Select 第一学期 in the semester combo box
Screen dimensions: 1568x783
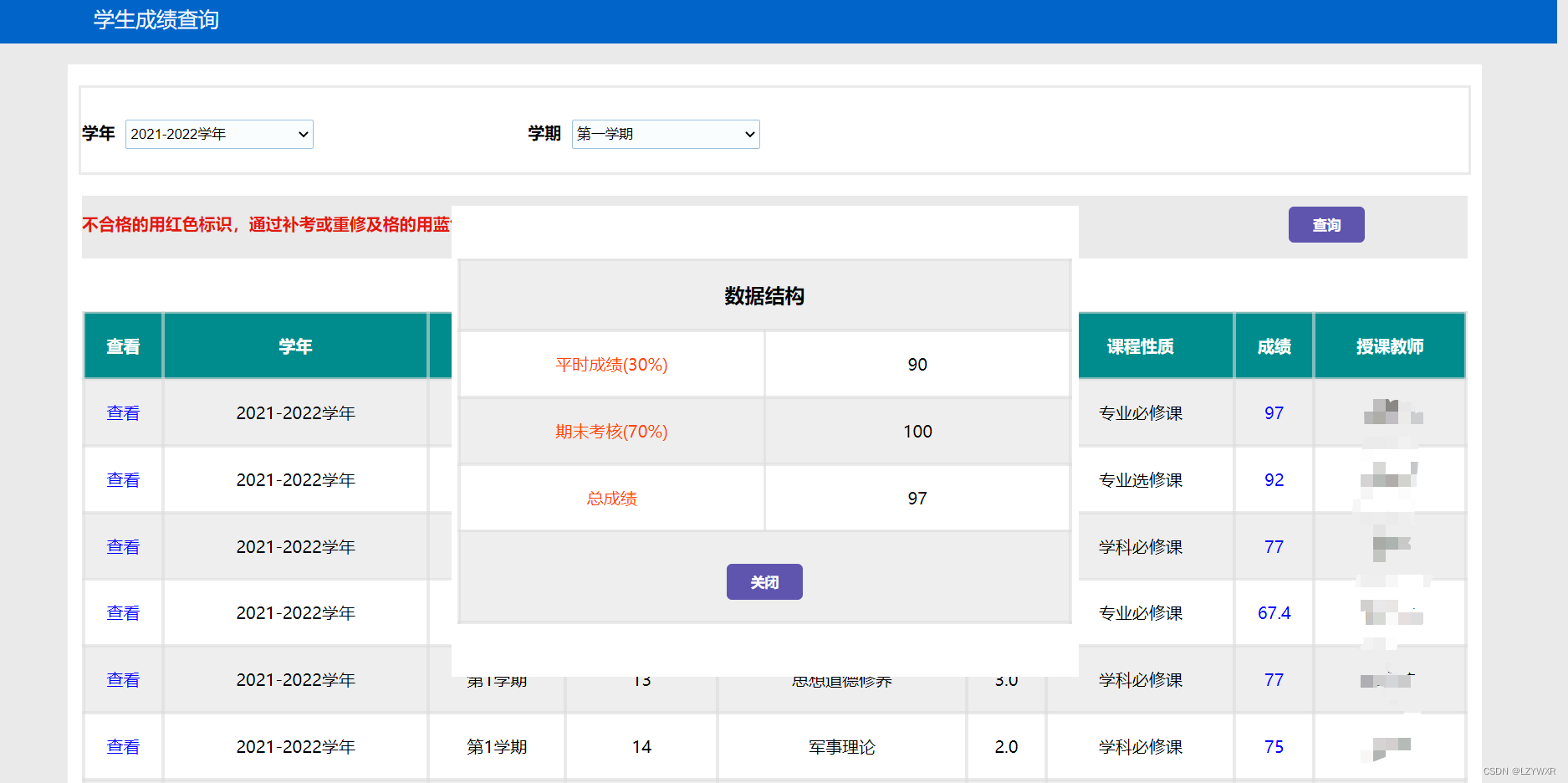(666, 134)
